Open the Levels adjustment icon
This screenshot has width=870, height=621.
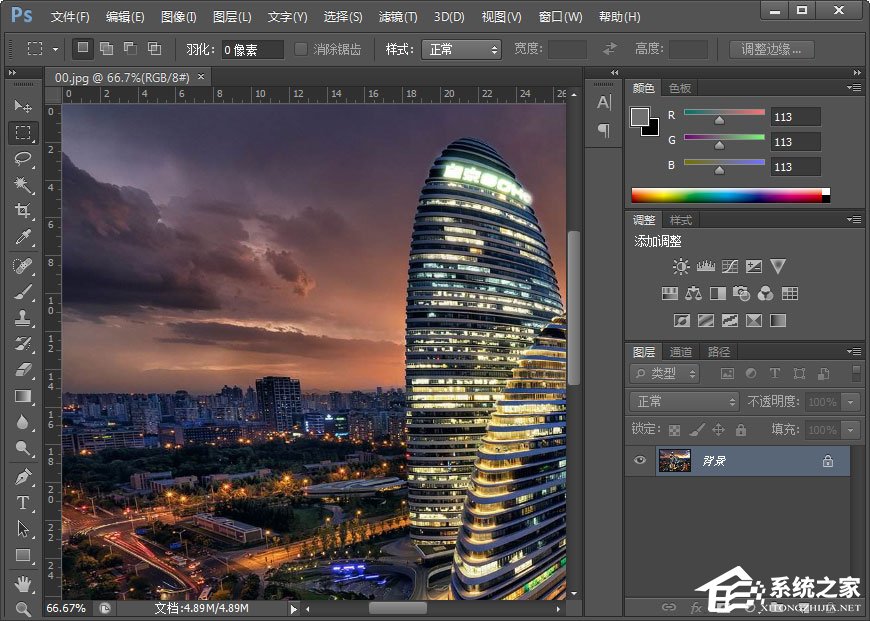[706, 266]
